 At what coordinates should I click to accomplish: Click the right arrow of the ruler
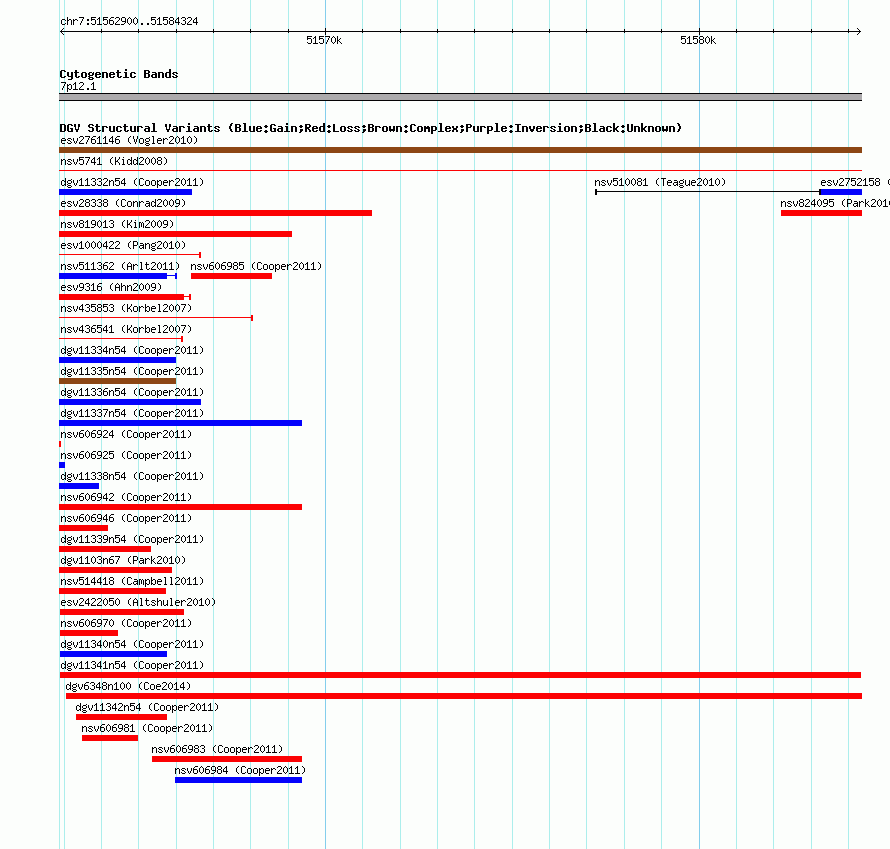[x=858, y=32]
